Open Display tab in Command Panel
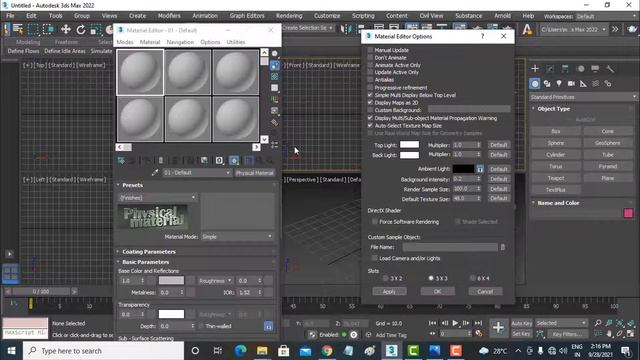The height and width of the screenshot is (360, 640). (595, 69)
